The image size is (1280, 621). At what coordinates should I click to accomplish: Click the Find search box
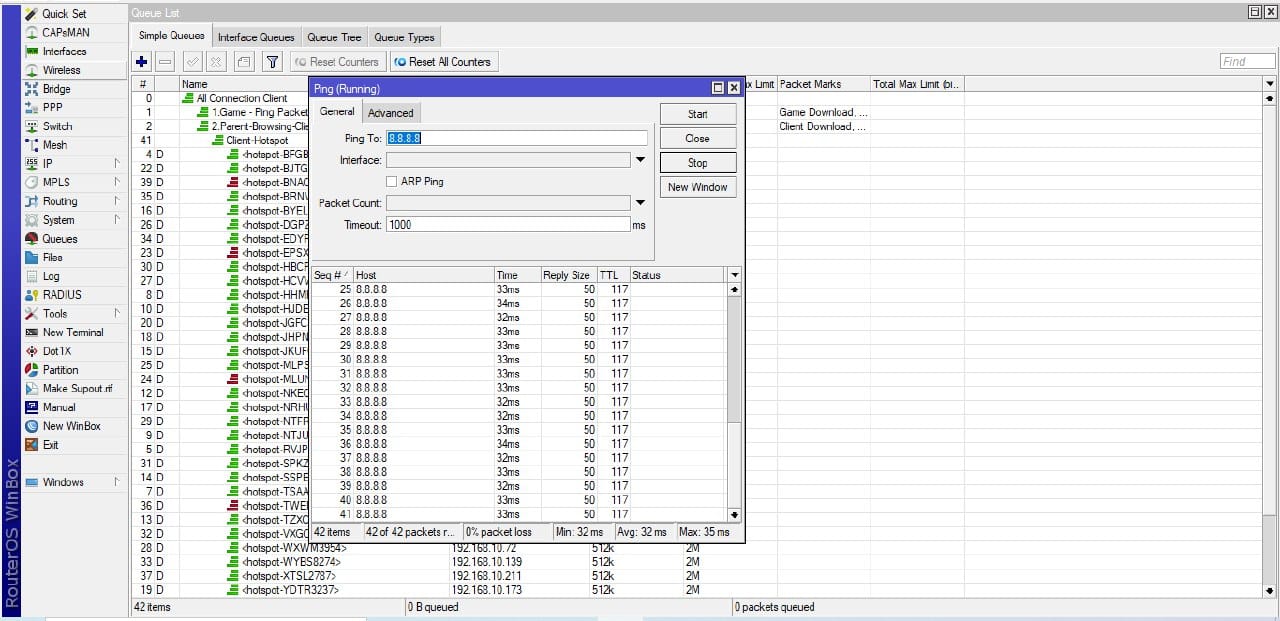(x=1248, y=62)
